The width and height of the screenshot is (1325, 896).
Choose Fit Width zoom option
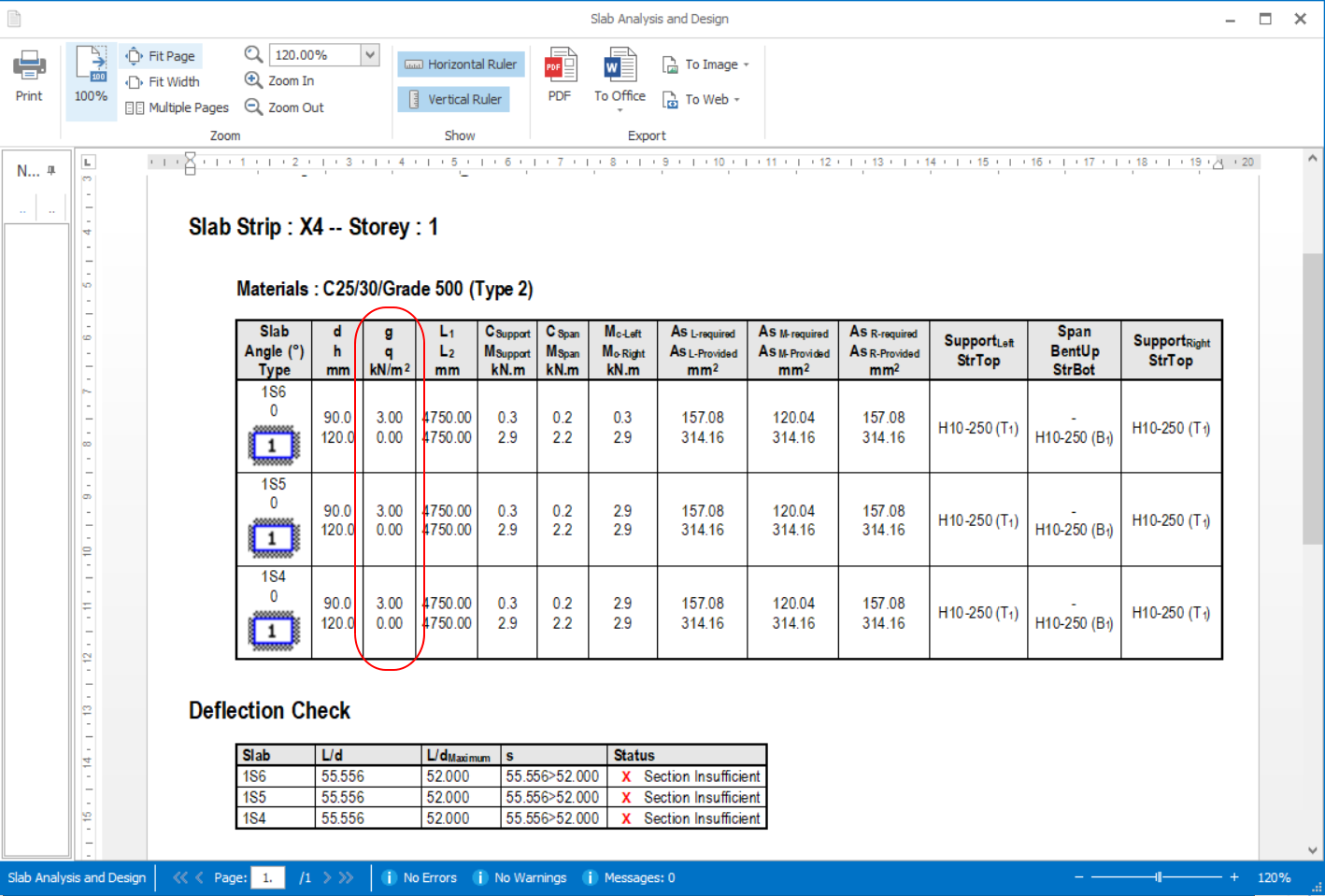(x=164, y=82)
